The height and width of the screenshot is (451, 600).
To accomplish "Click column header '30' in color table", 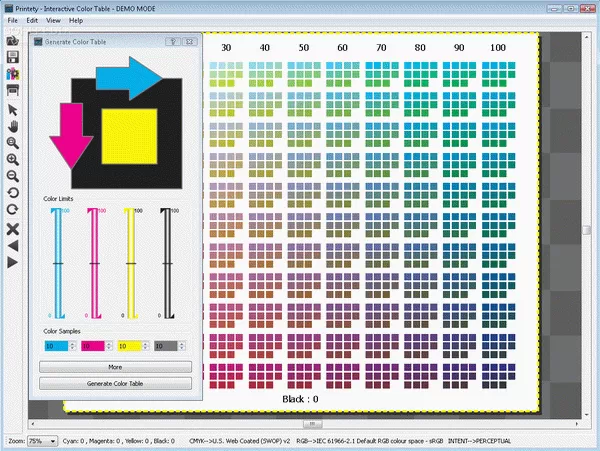I will (226, 48).
